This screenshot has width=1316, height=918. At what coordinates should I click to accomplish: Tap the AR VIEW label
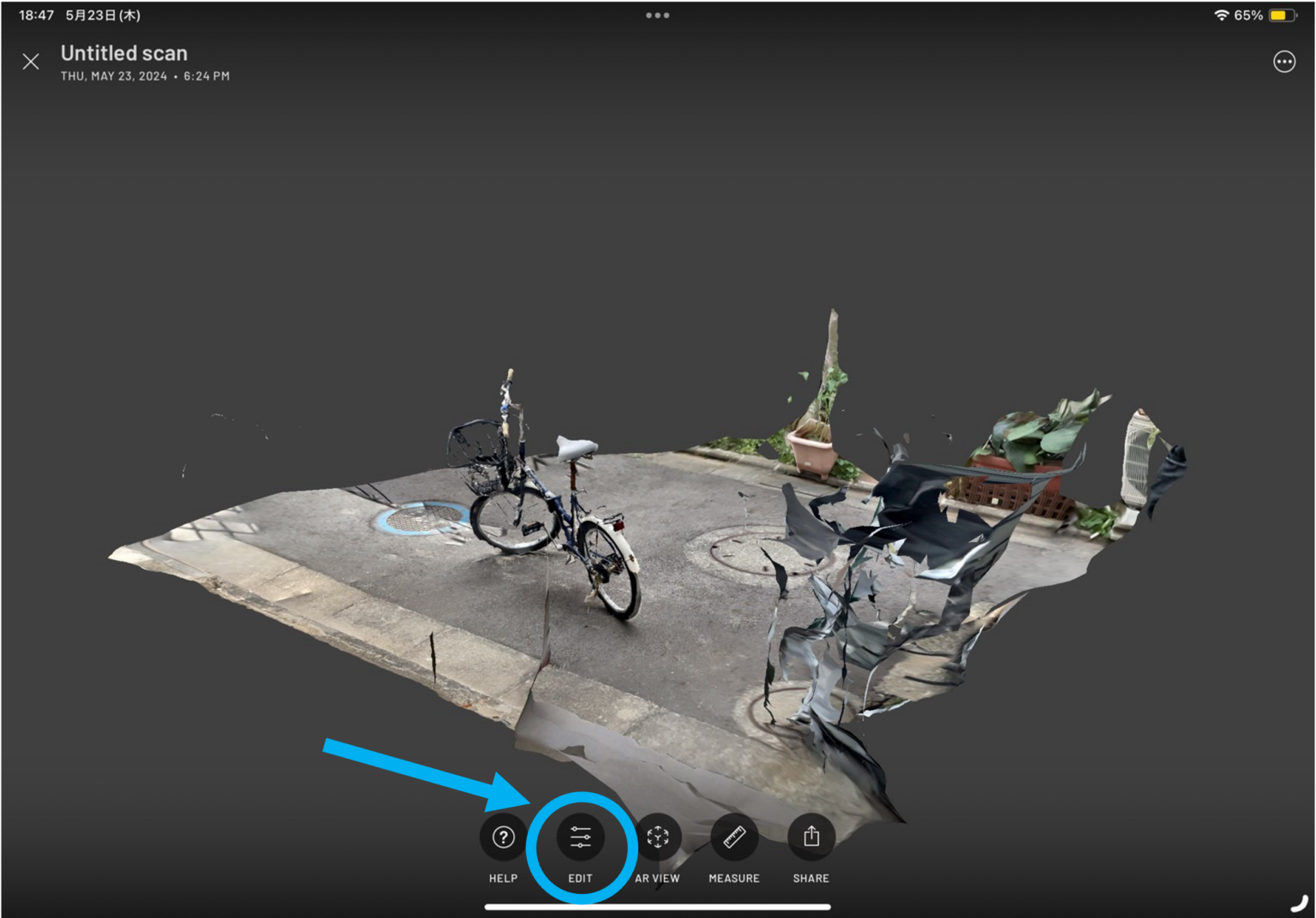(657, 878)
